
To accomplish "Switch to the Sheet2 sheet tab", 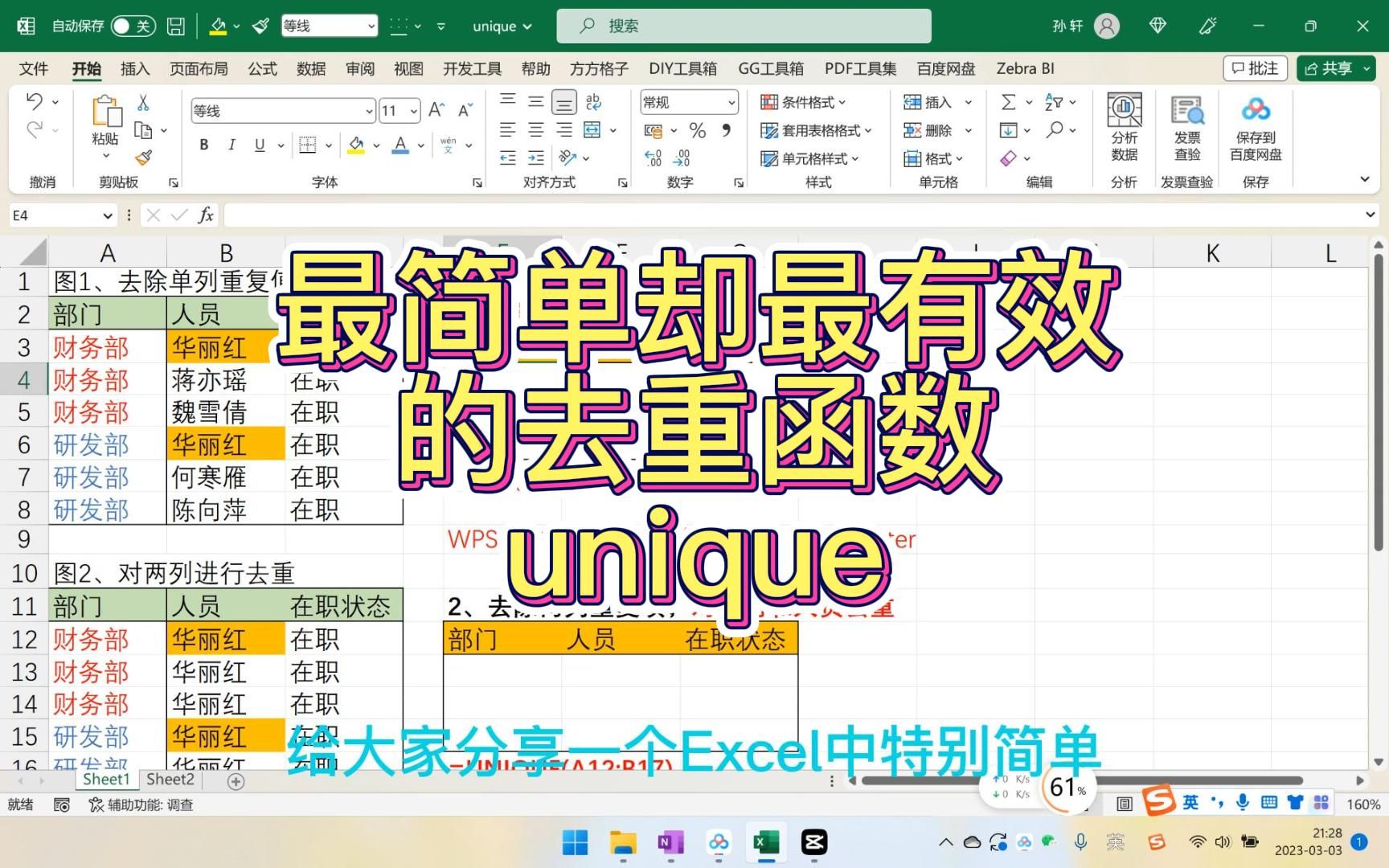I will point(170,779).
